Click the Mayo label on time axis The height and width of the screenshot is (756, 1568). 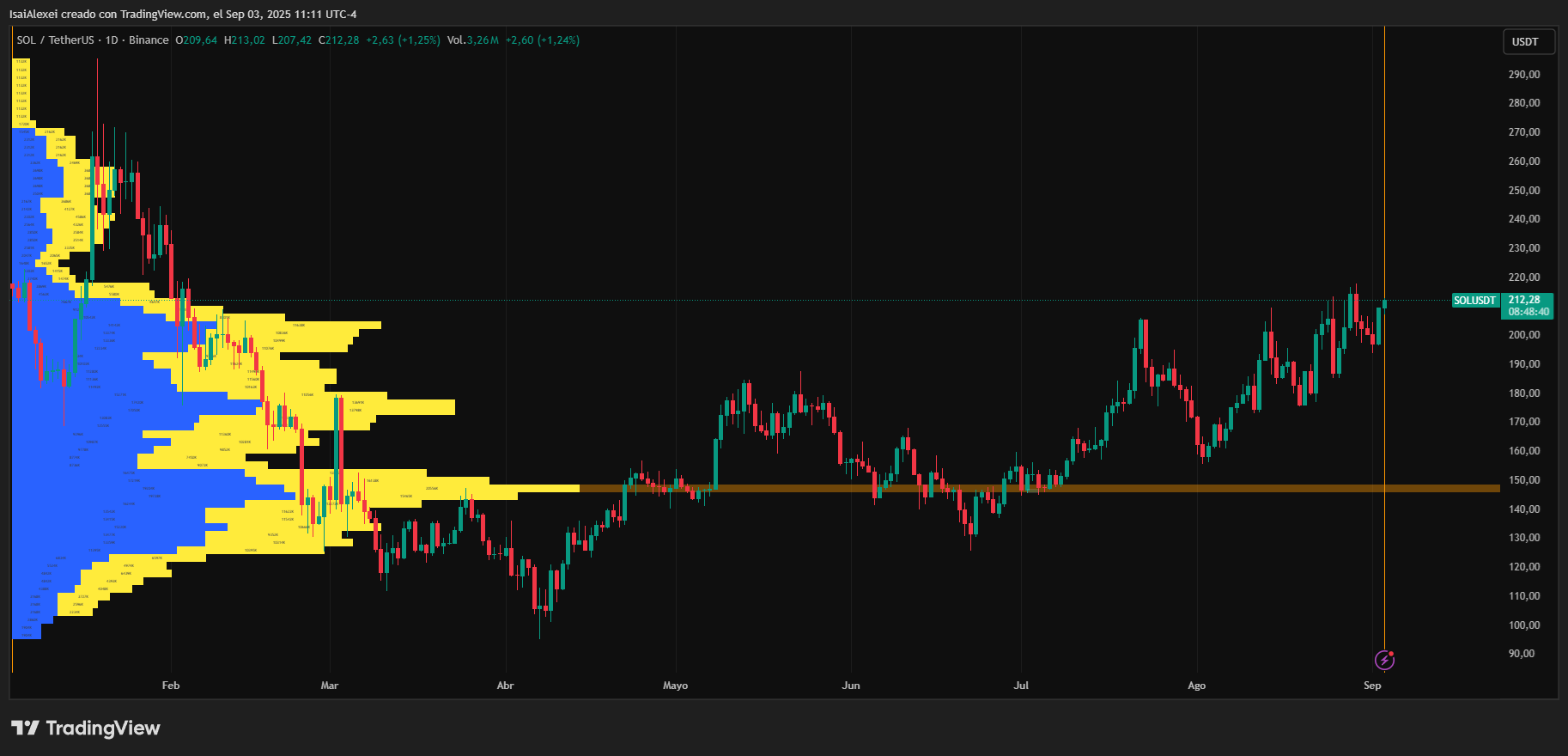coord(675,686)
